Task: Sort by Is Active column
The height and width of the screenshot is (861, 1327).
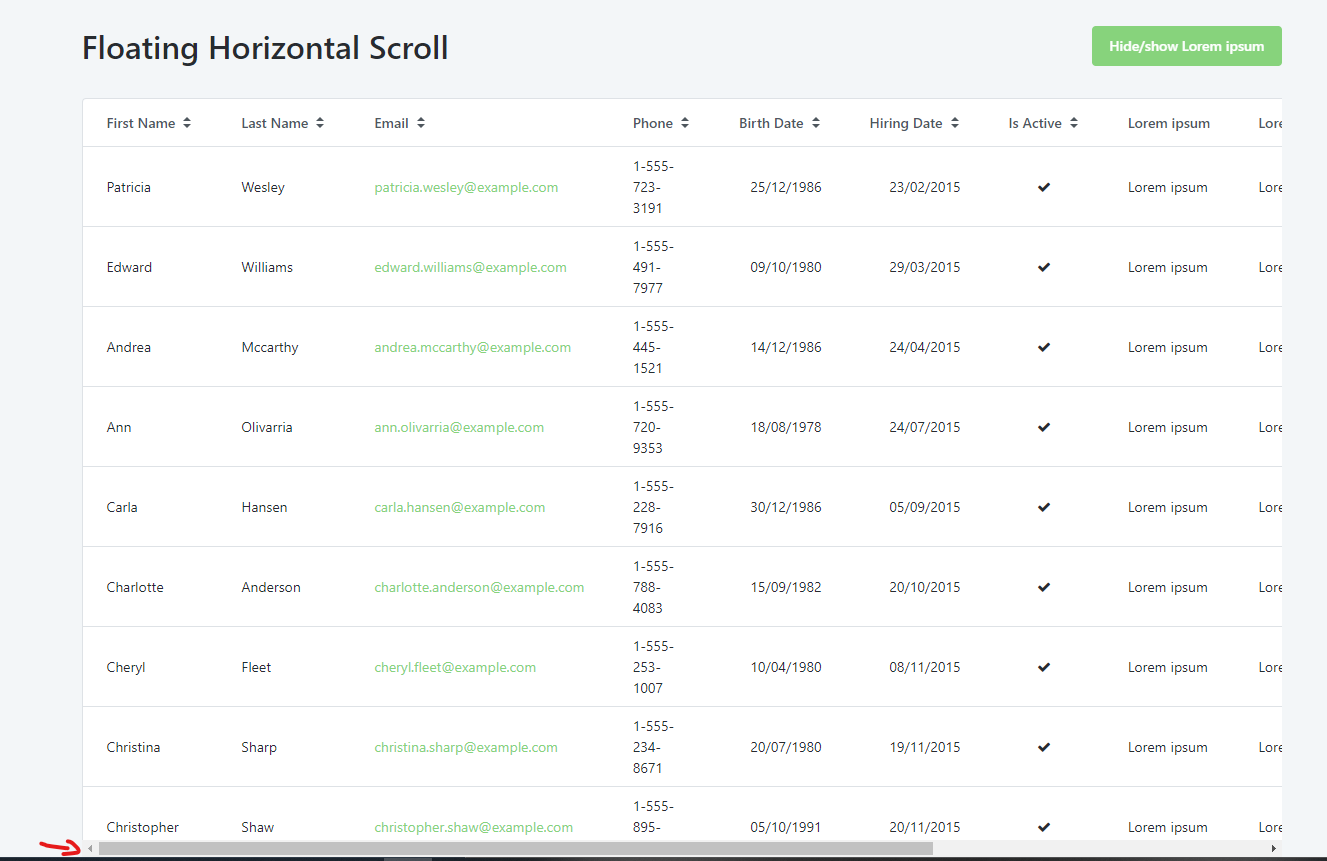Action: (1043, 123)
